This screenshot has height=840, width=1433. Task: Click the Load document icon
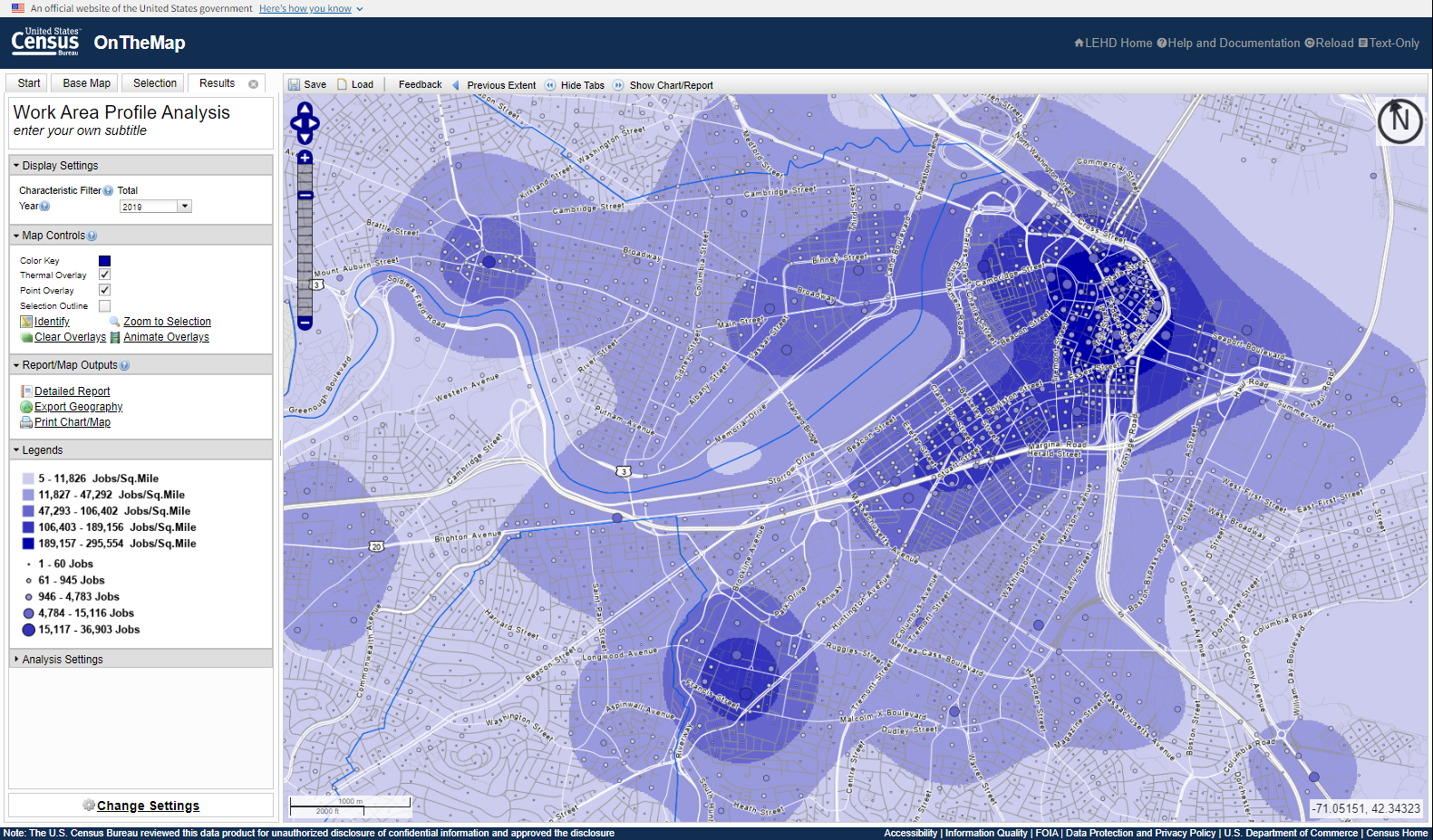[x=343, y=84]
